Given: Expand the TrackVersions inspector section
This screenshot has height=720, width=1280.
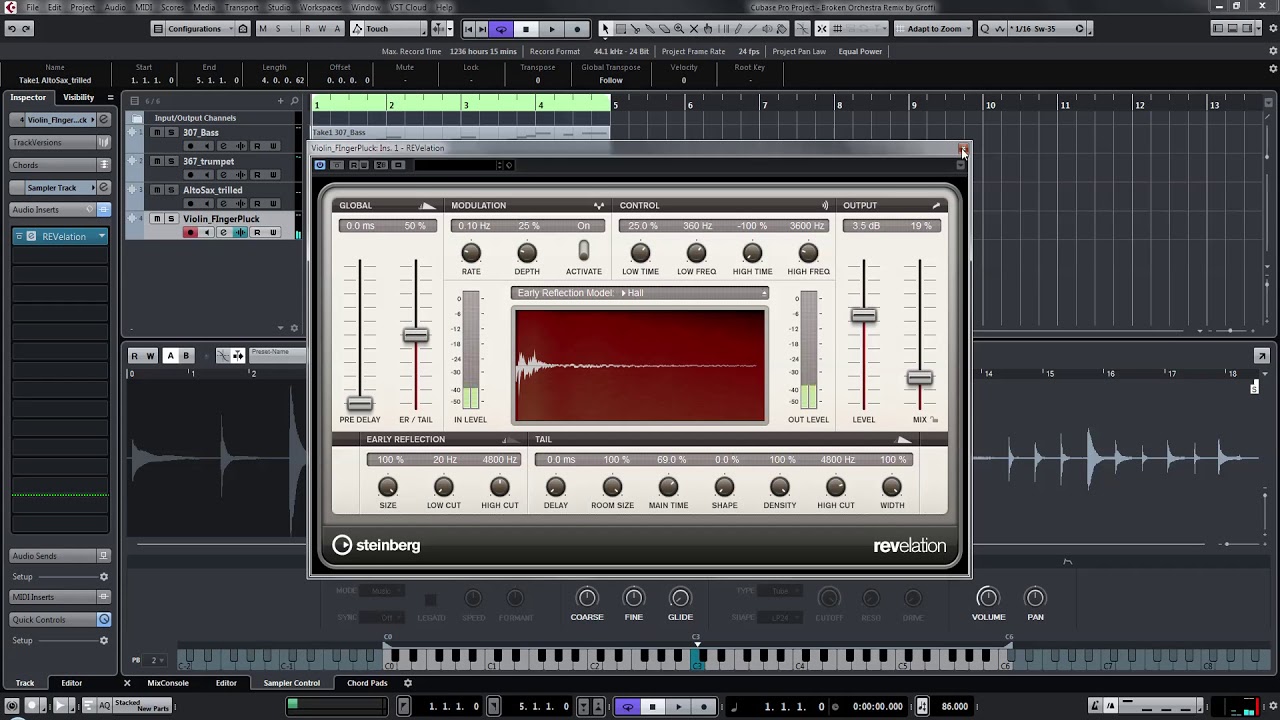Looking at the screenshot, I should pyautogui.click(x=60, y=143).
